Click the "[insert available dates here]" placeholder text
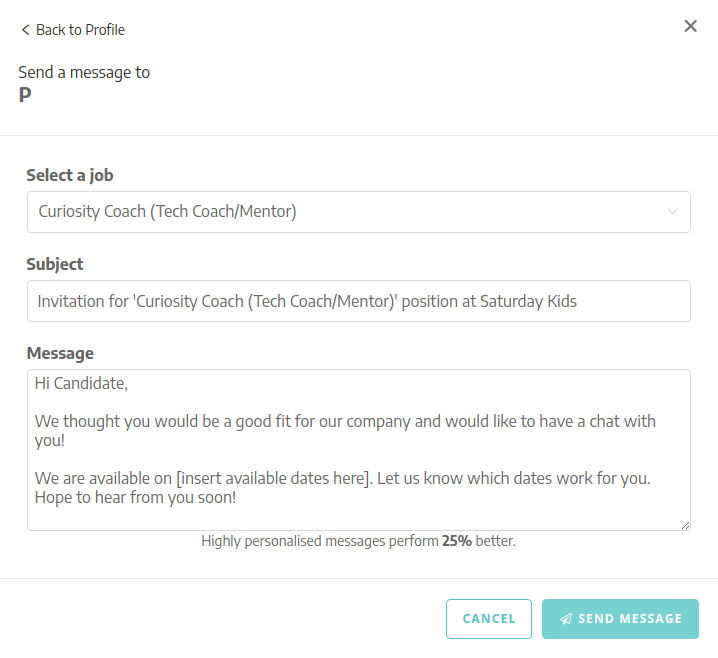Image resolution: width=718 pixels, height=658 pixels. tap(288, 478)
